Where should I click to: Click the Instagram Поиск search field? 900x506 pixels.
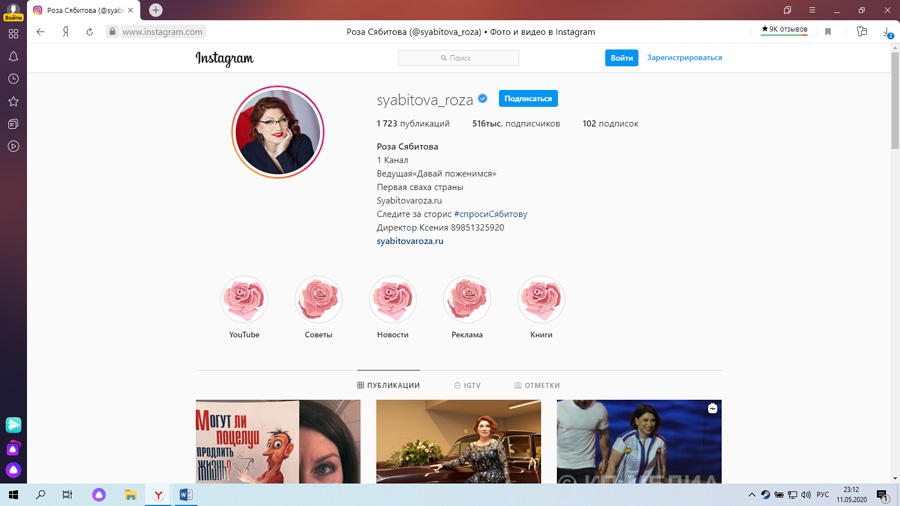click(458, 58)
